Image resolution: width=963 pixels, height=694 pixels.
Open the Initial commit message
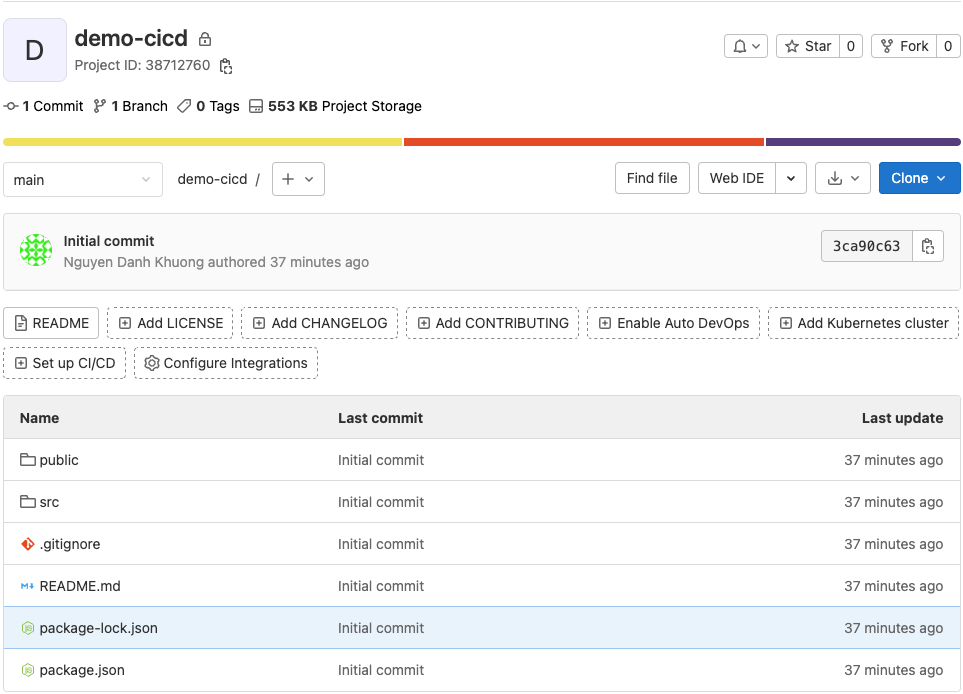(110, 240)
